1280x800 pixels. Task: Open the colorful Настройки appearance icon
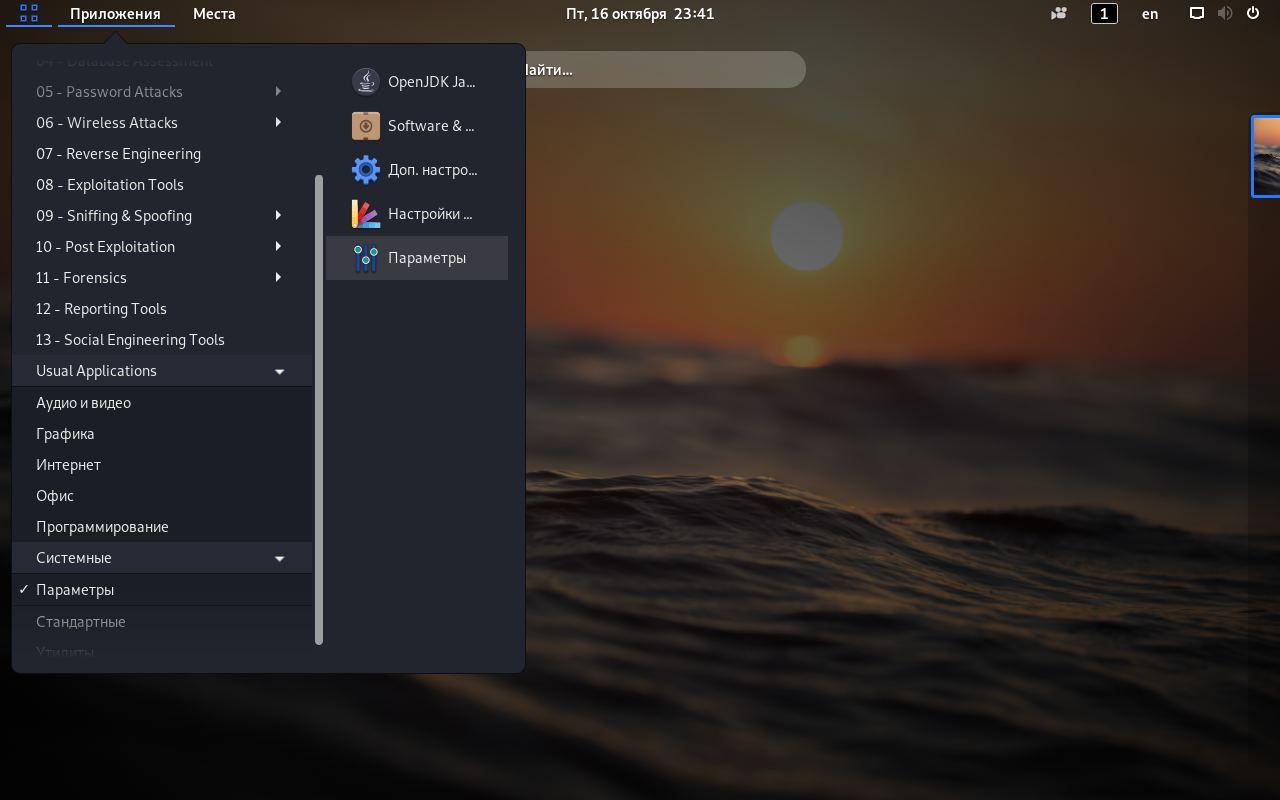point(366,214)
